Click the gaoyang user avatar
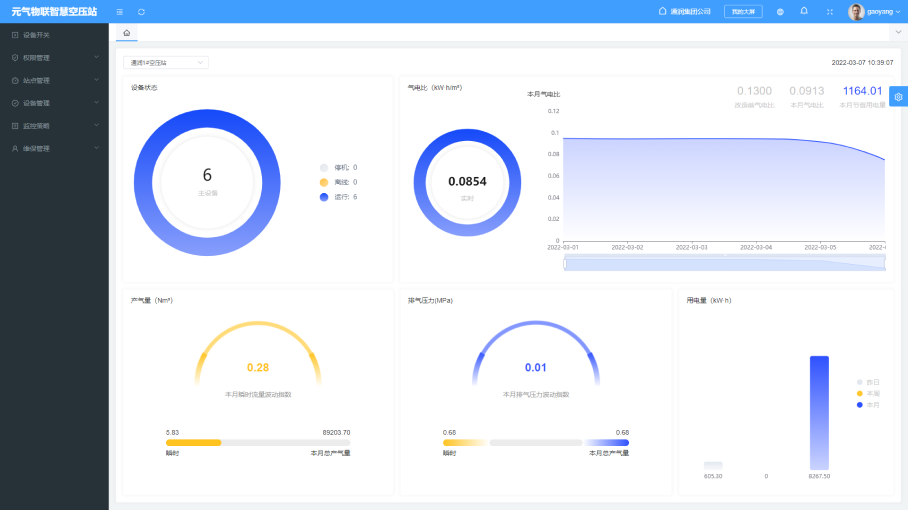 [x=856, y=12]
